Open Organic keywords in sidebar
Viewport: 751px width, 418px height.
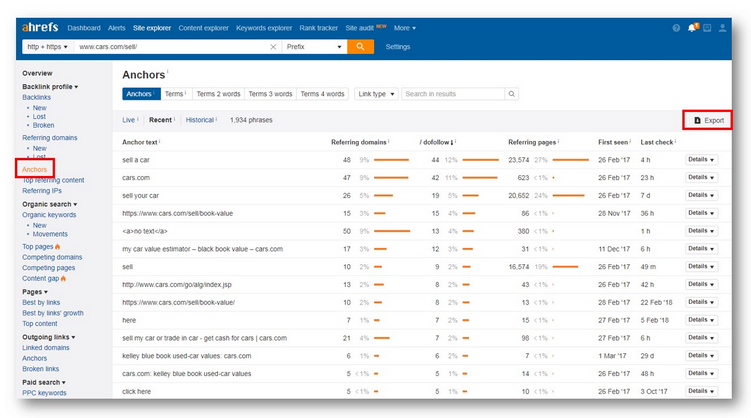(49, 215)
